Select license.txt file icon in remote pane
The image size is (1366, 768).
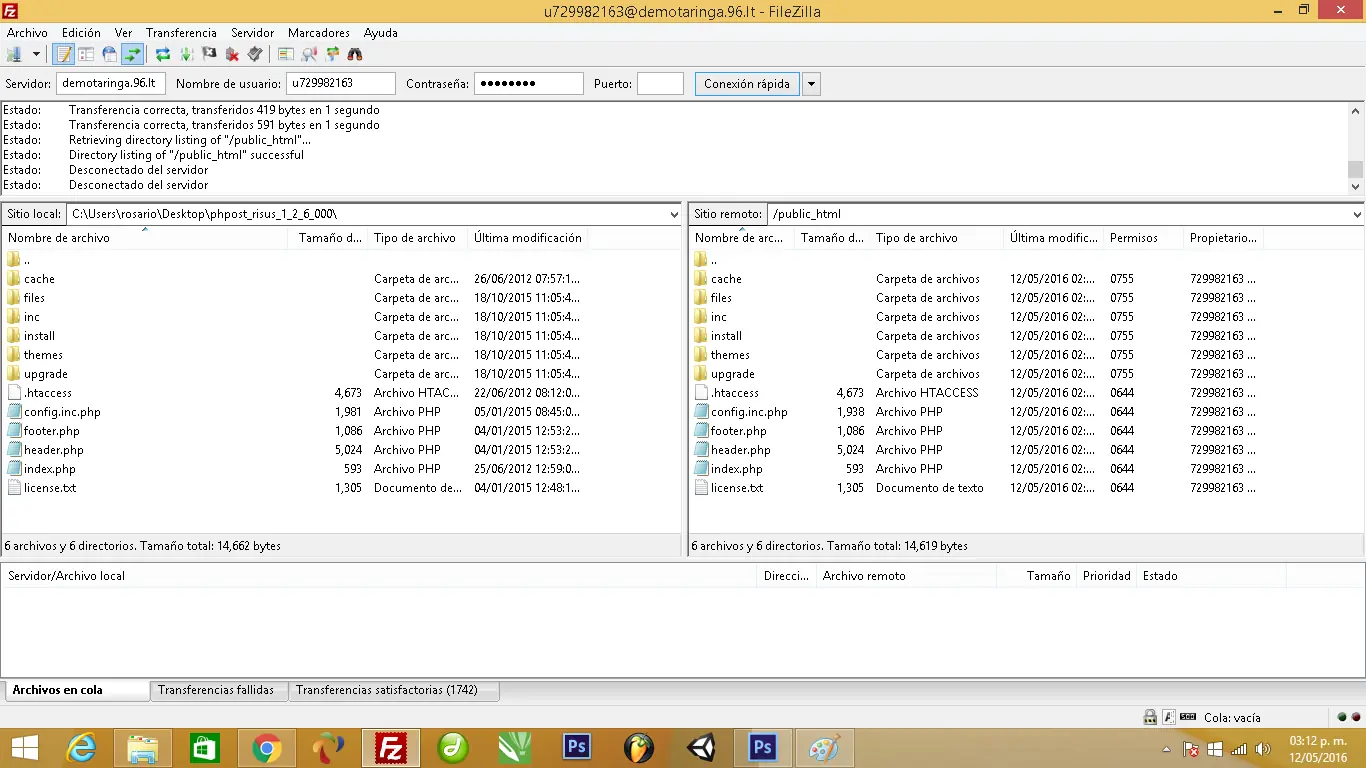pos(701,488)
